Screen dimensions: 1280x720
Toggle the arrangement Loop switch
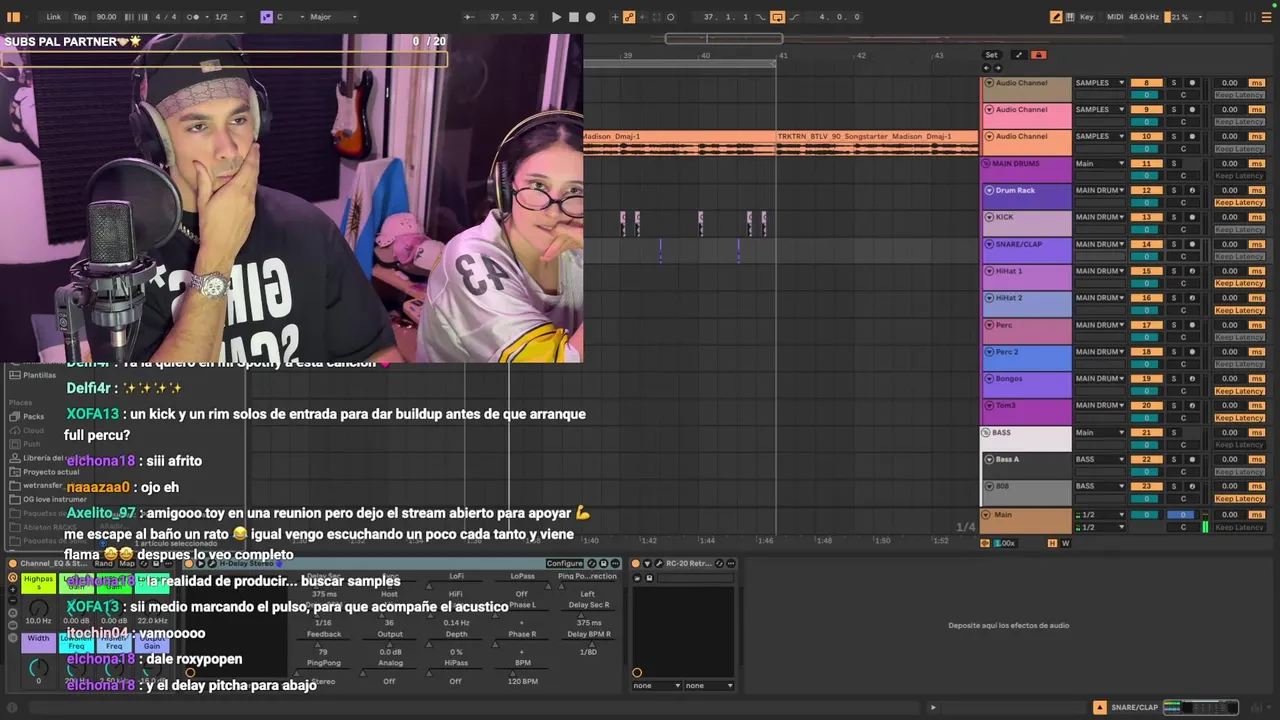point(777,17)
